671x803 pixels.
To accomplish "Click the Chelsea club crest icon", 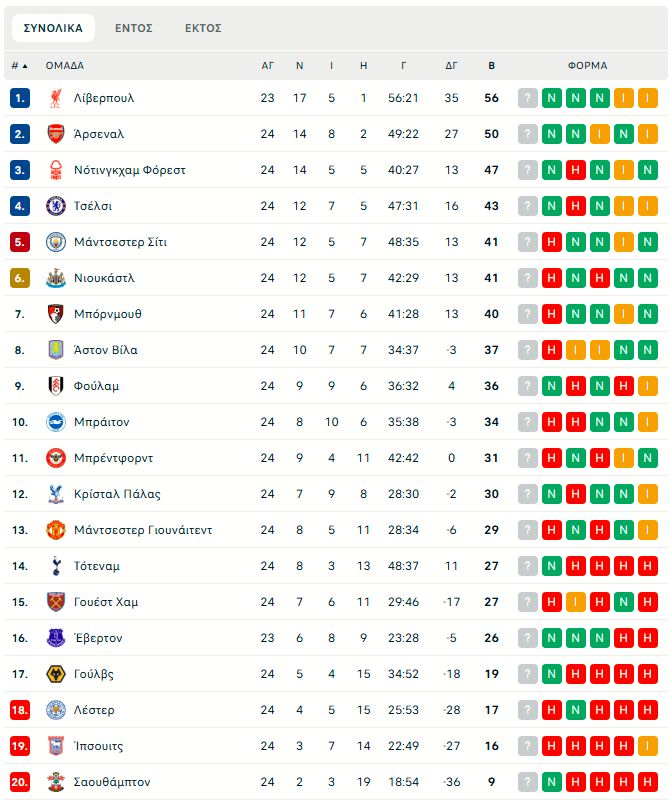I will pyautogui.click(x=56, y=206).
